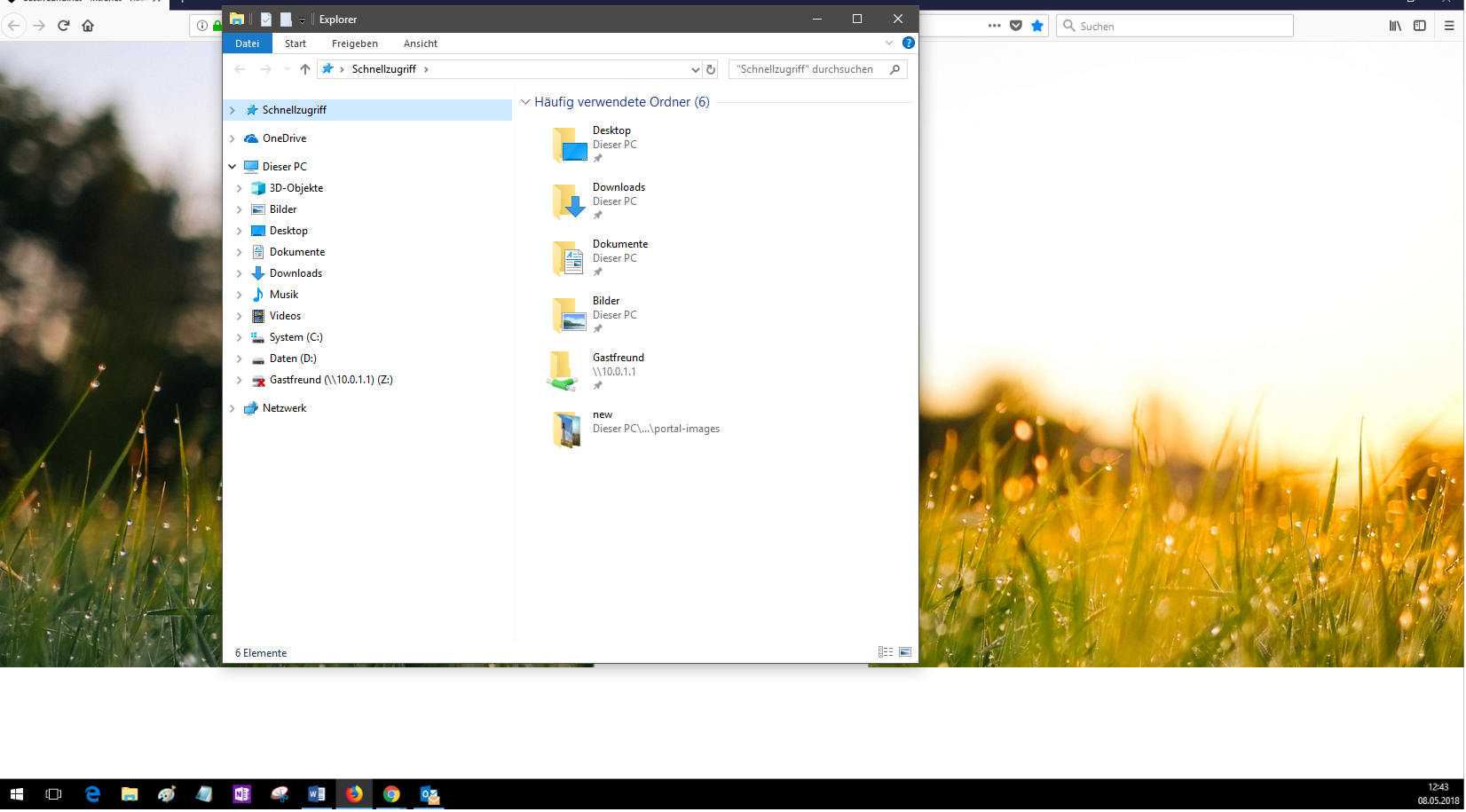
Task: Open System (C:) drive in the tree
Action: point(296,337)
